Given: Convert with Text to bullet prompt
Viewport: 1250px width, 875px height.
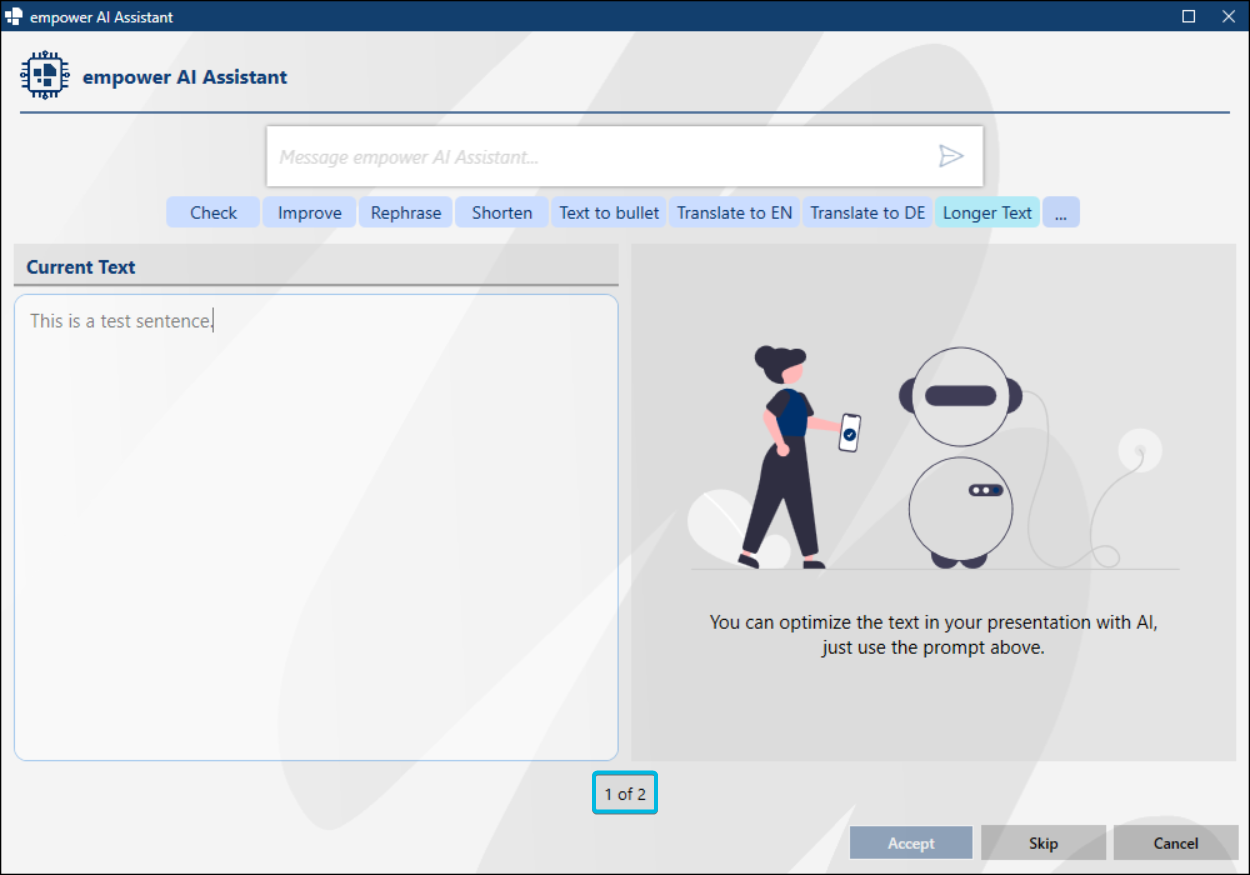Looking at the screenshot, I should (609, 212).
